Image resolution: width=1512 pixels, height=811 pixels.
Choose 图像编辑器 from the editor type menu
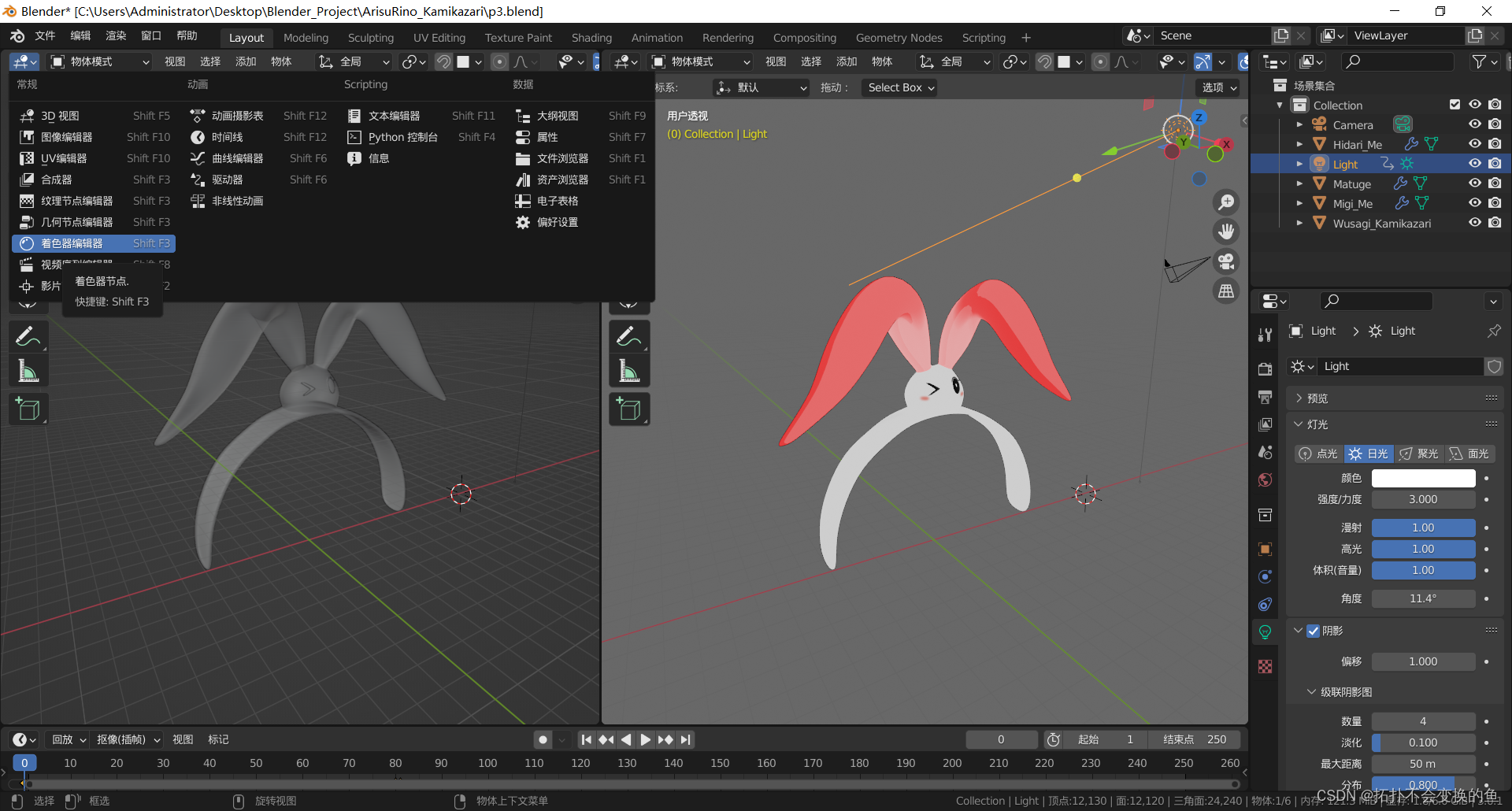[94, 137]
